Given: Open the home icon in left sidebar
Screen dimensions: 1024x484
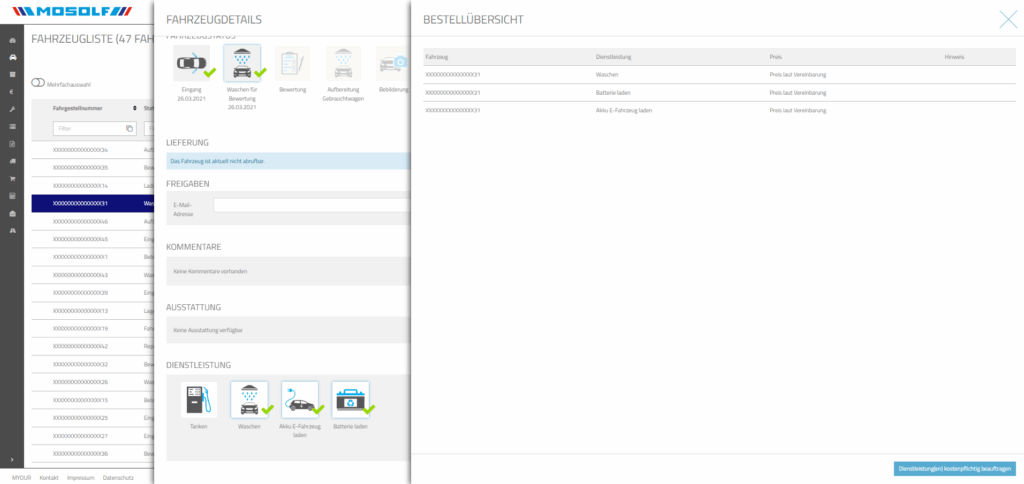Looking at the screenshot, I should pyautogui.click(x=12, y=41).
